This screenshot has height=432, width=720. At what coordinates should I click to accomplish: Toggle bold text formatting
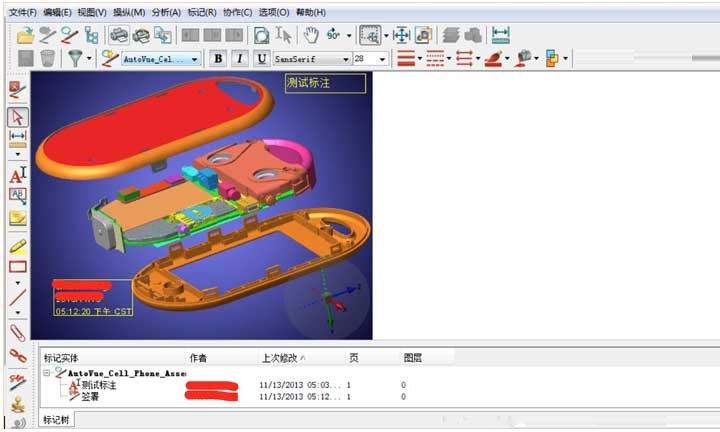tap(218, 58)
